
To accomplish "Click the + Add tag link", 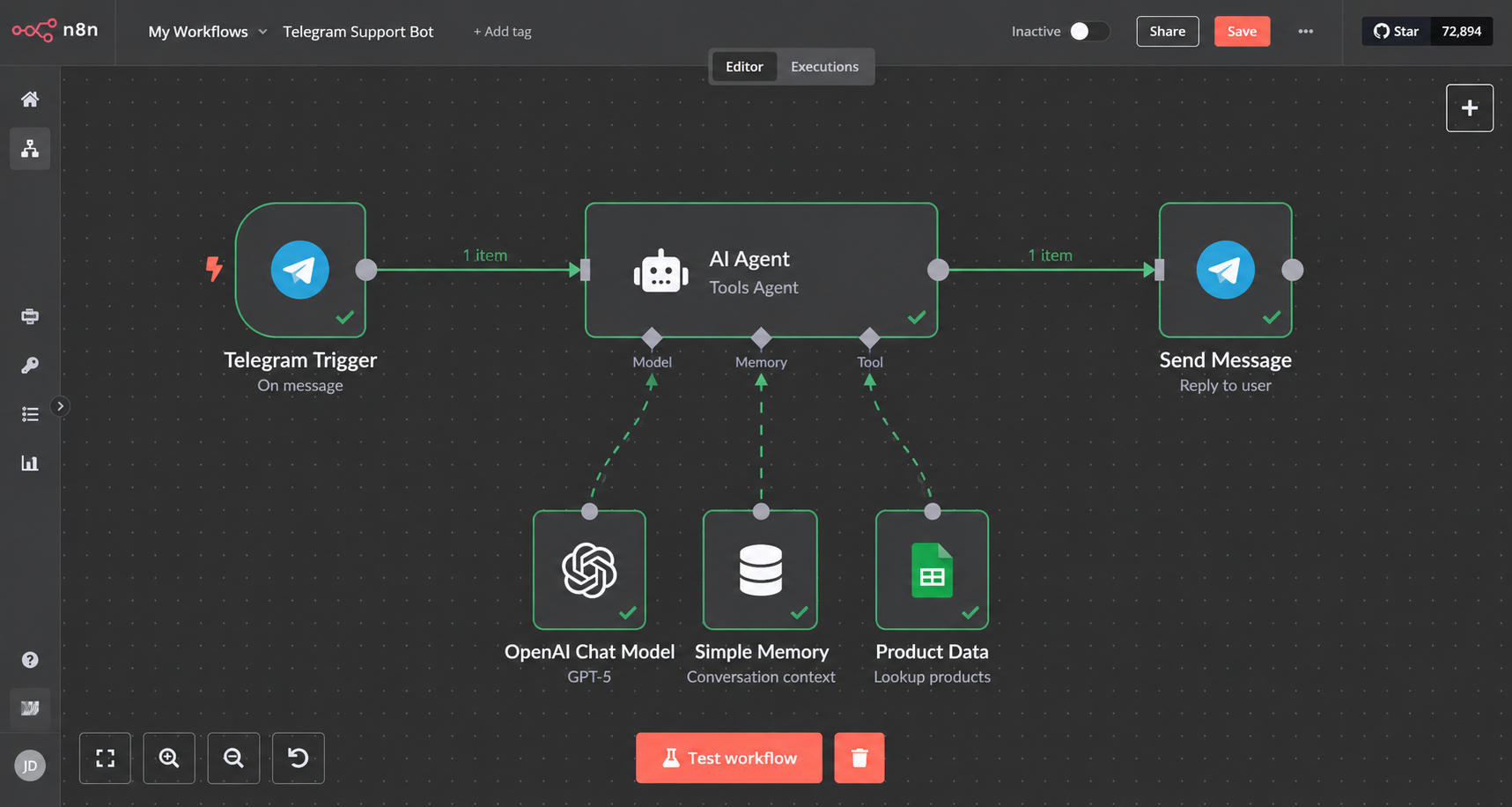I will point(502,32).
